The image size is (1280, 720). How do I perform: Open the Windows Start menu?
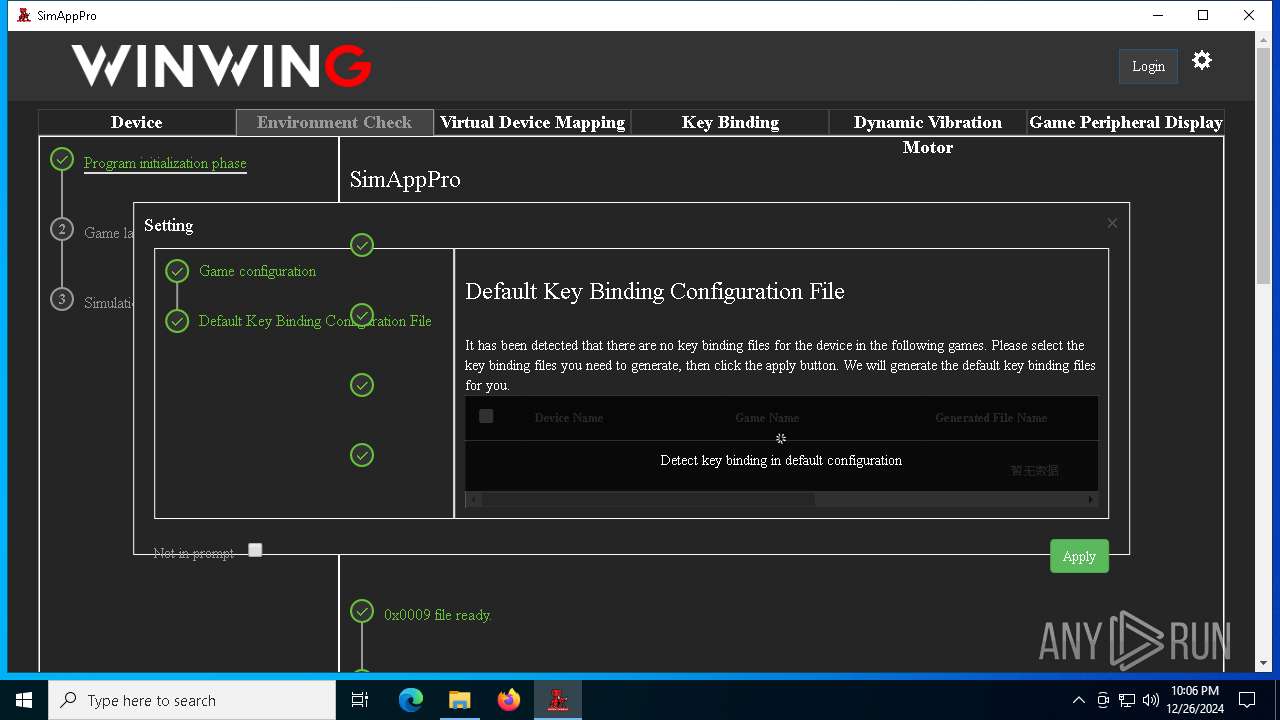[24, 700]
